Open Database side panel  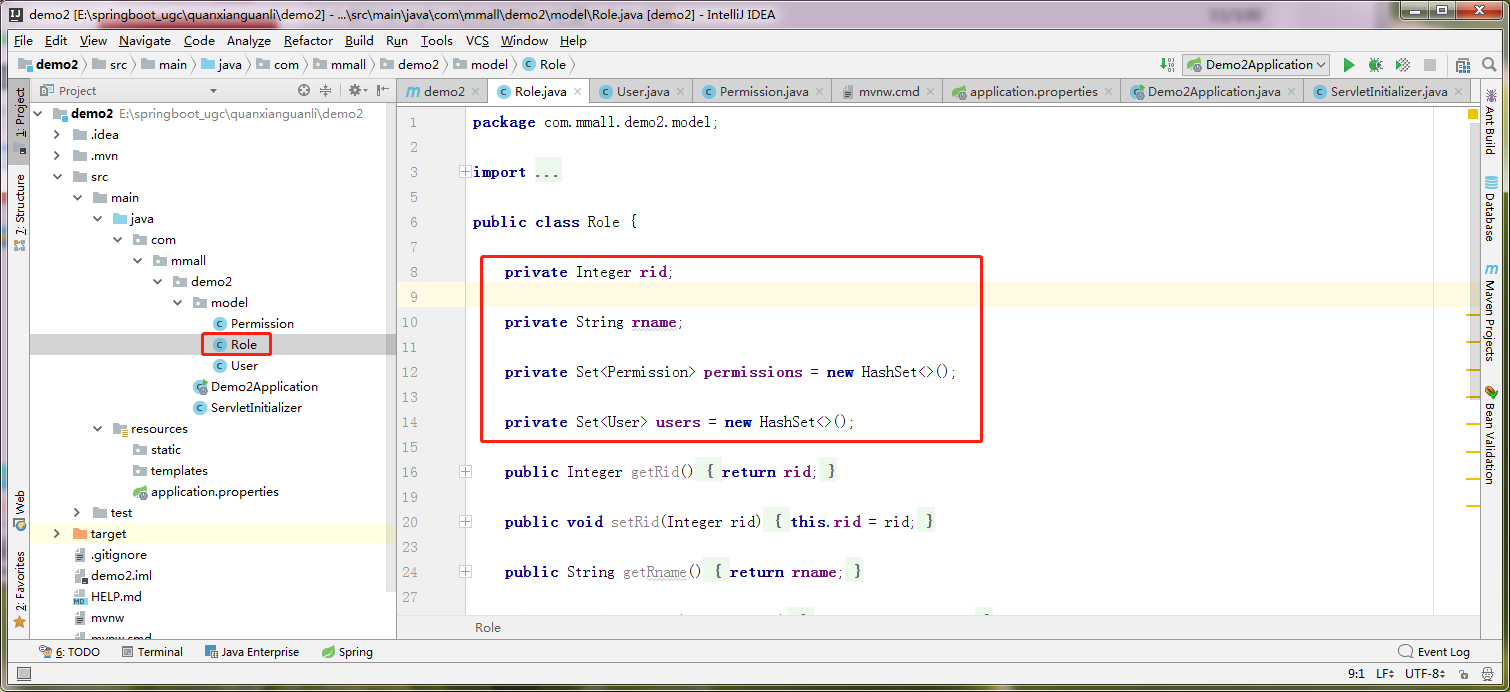tap(1490, 209)
